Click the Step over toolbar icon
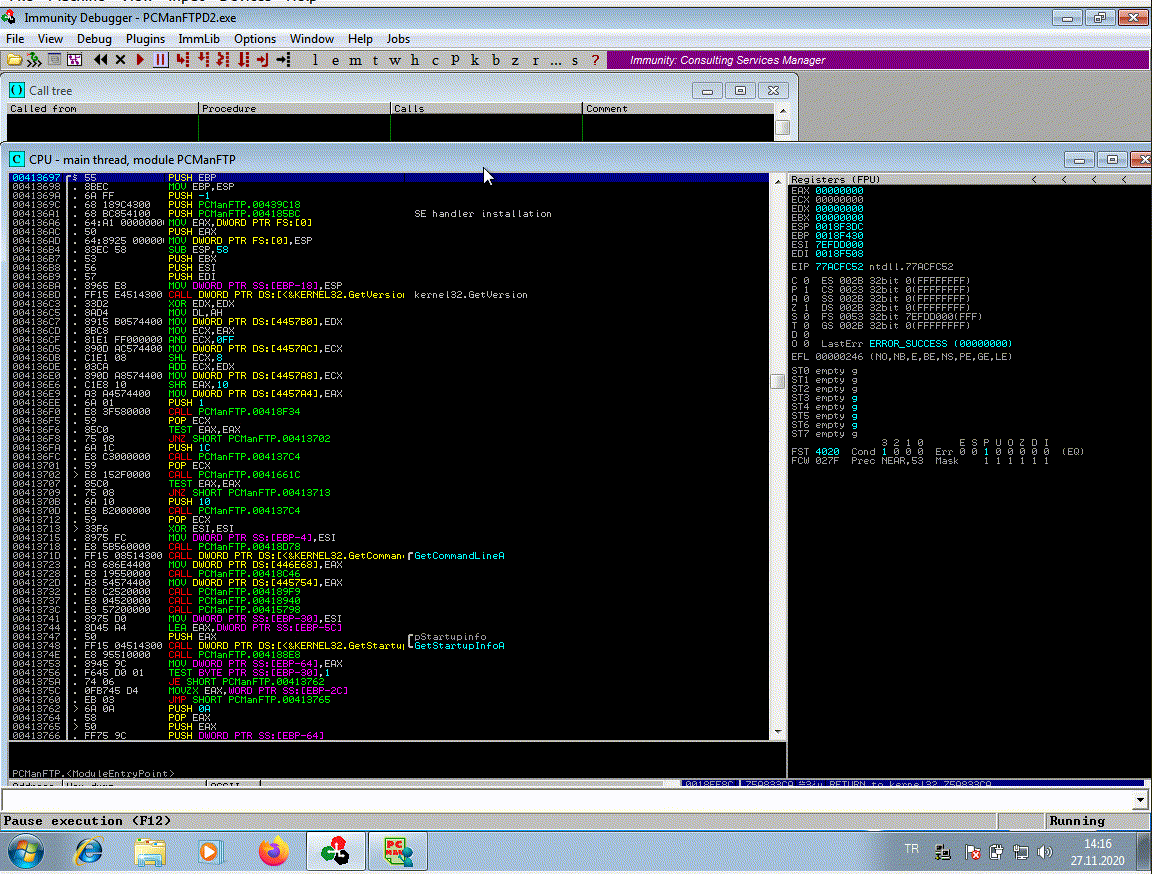The height and width of the screenshot is (874, 1152). pos(204,60)
